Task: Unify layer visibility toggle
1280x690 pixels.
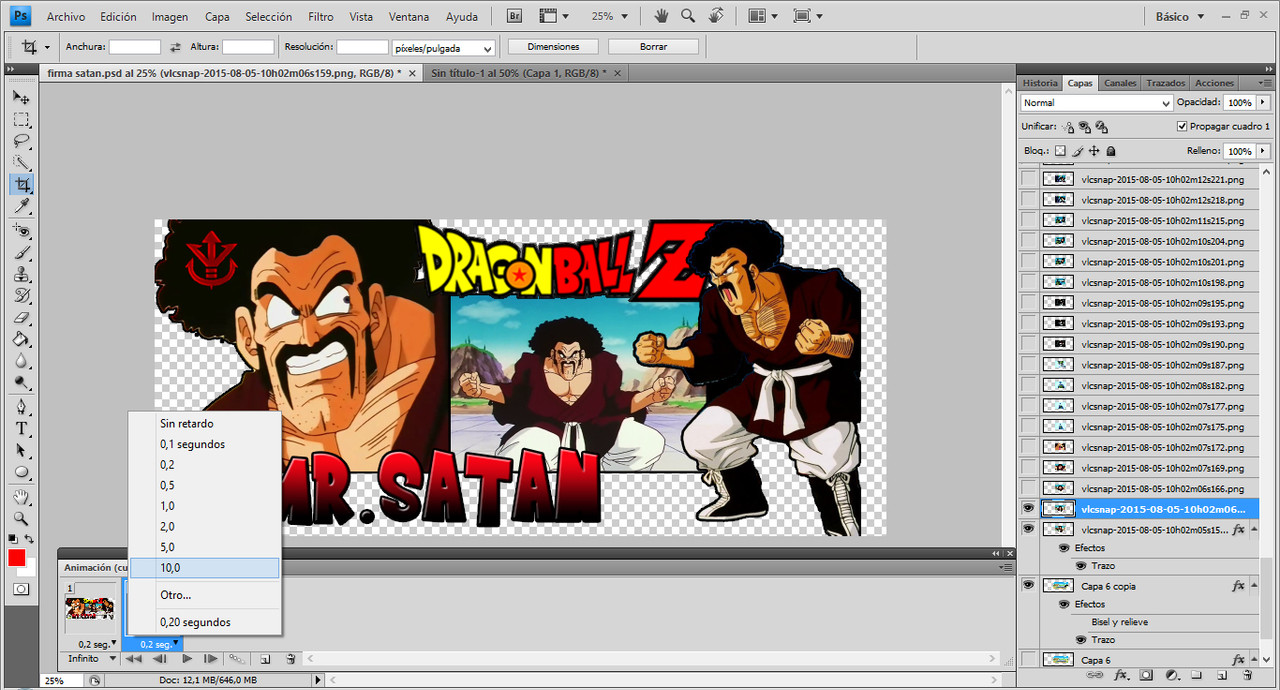Action: point(1085,127)
